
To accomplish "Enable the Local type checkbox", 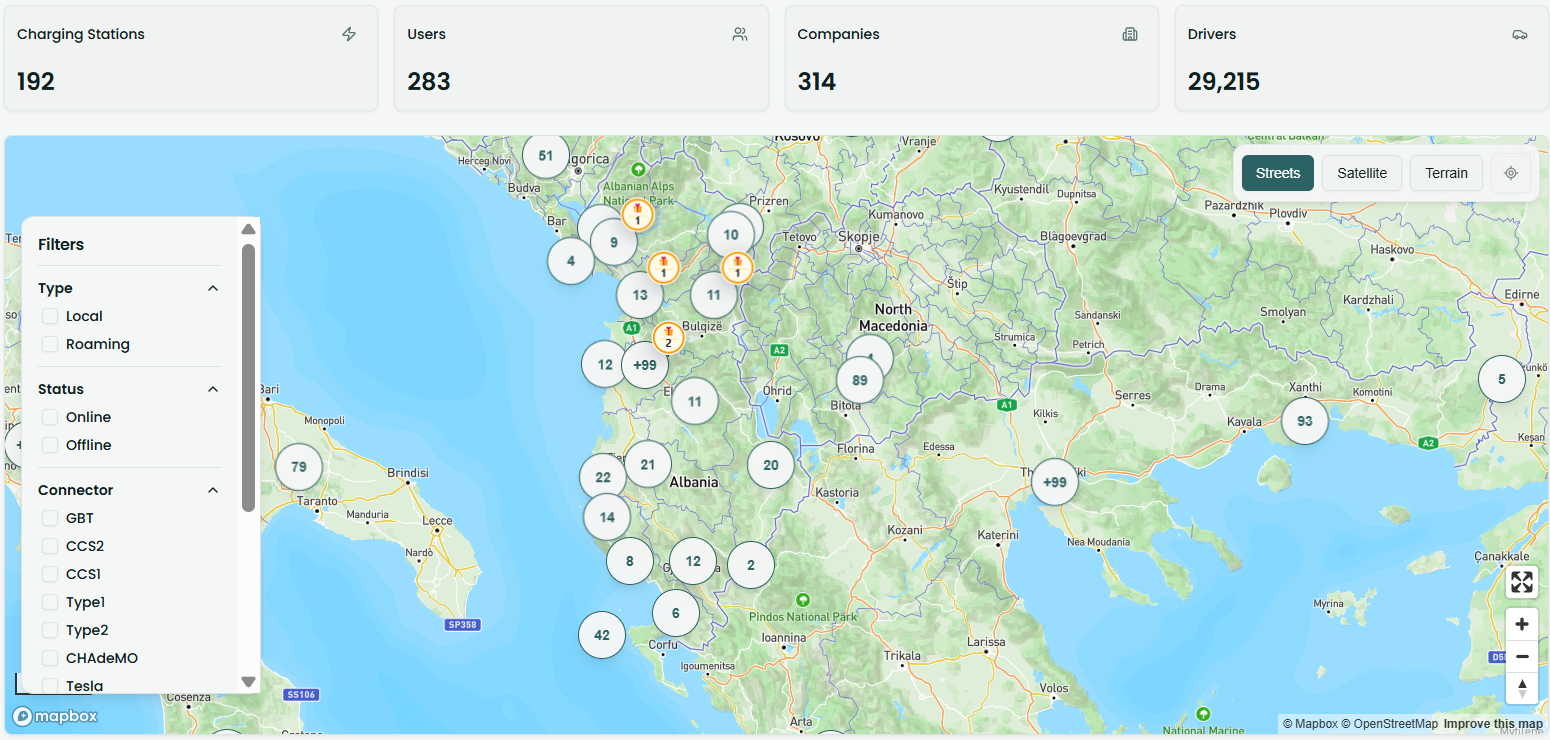I will point(50,316).
